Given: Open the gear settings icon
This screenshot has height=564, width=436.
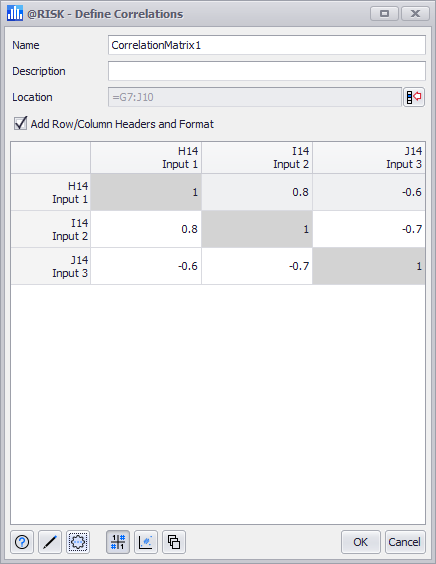Looking at the screenshot, I should (x=78, y=542).
